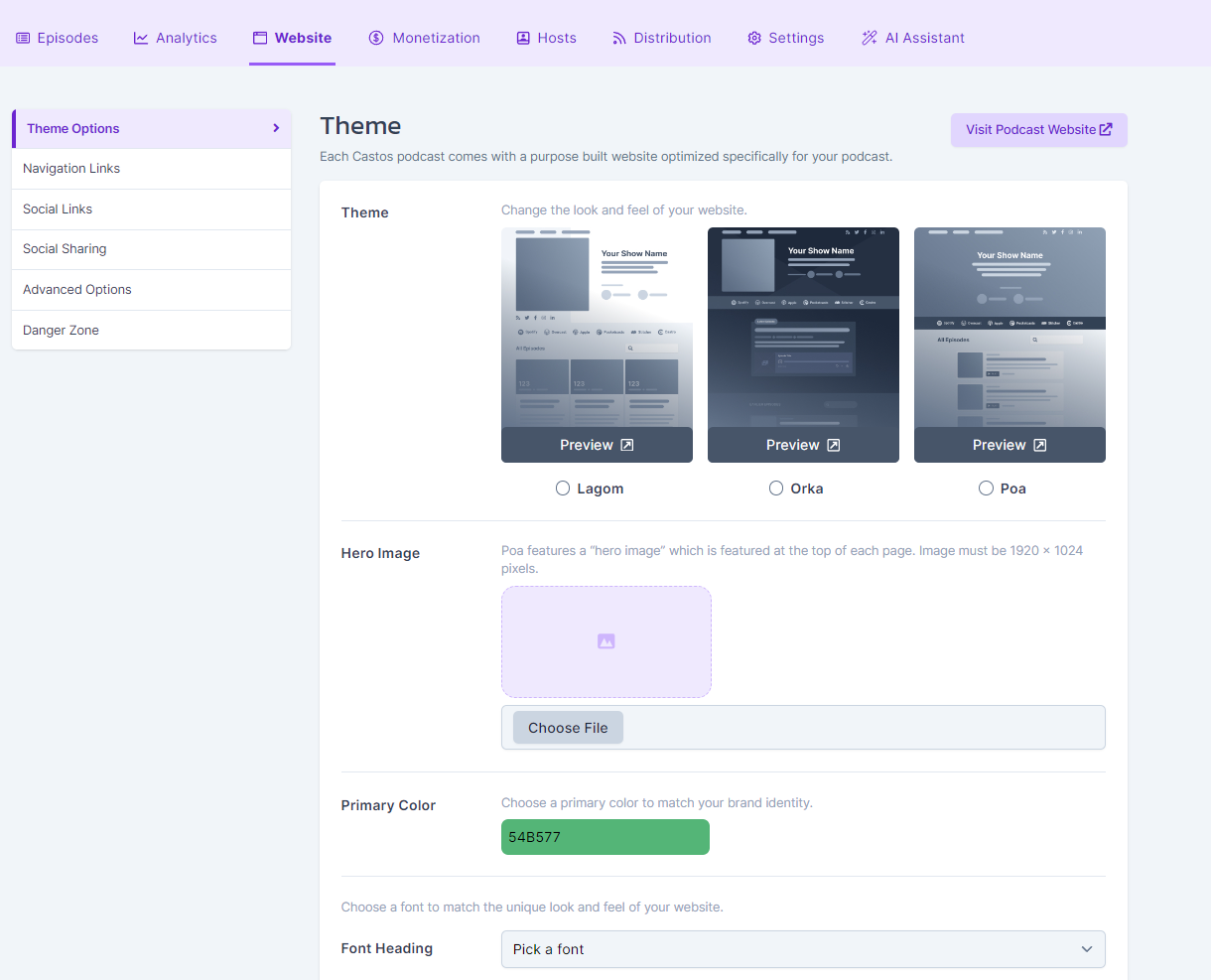The image size is (1211, 980).
Task: Click the Poa theme thumbnail
Action: (1009, 328)
